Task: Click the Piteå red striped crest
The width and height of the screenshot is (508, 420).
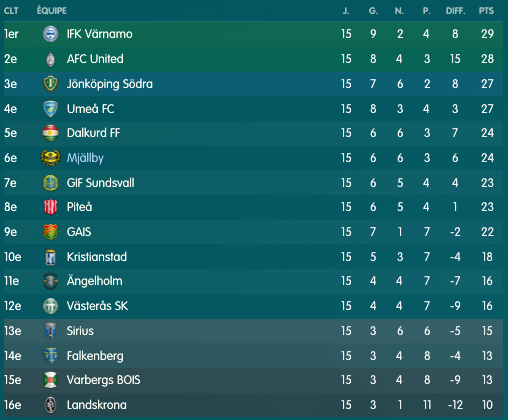Action: (x=51, y=207)
